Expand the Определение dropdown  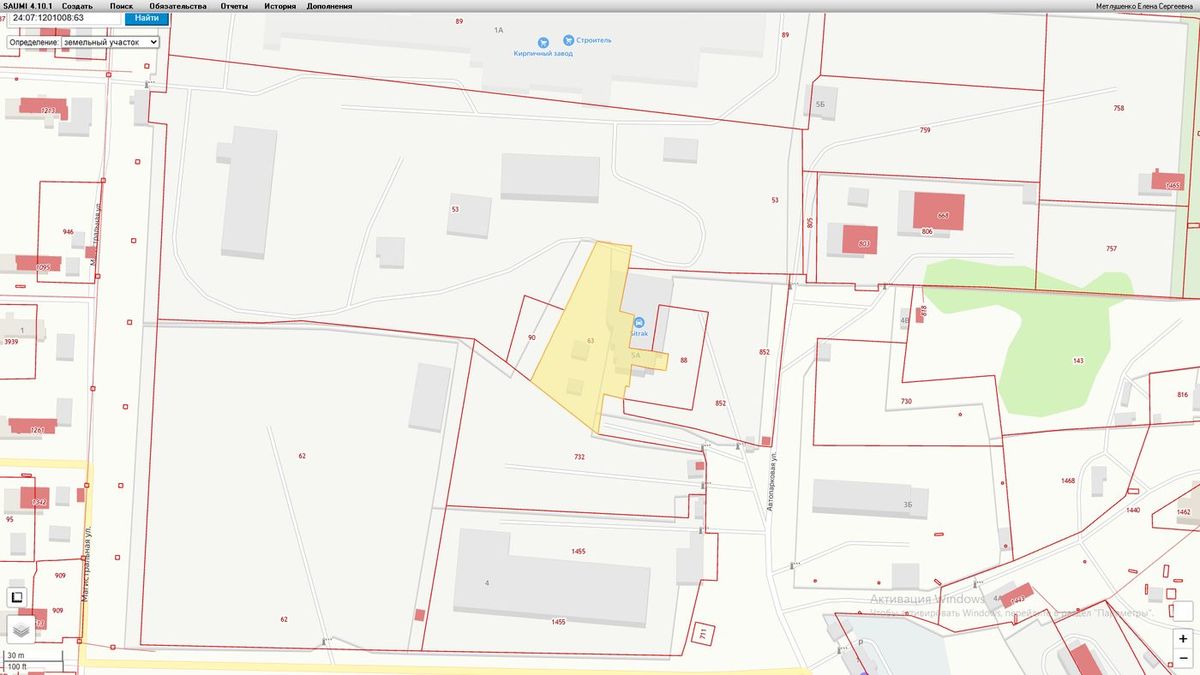109,43
